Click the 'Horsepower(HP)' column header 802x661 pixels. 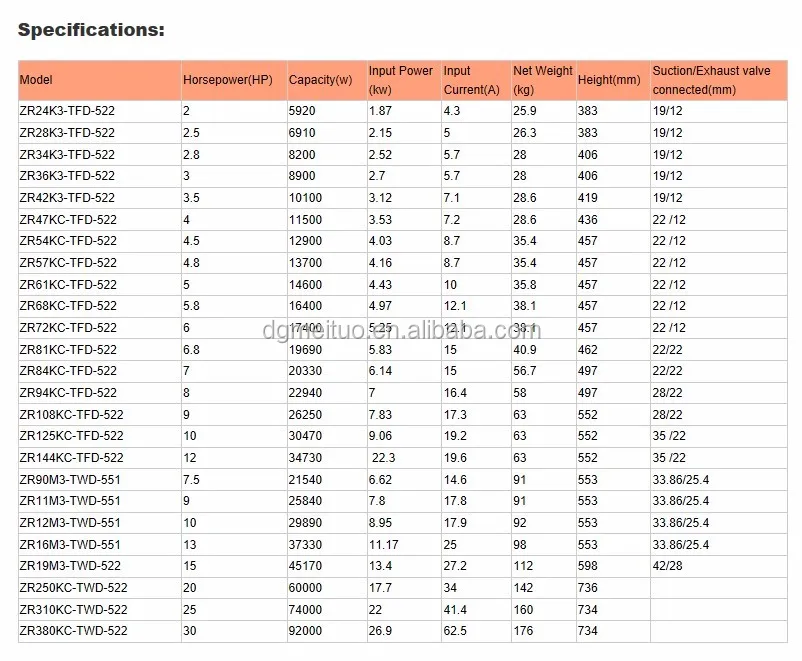(229, 80)
